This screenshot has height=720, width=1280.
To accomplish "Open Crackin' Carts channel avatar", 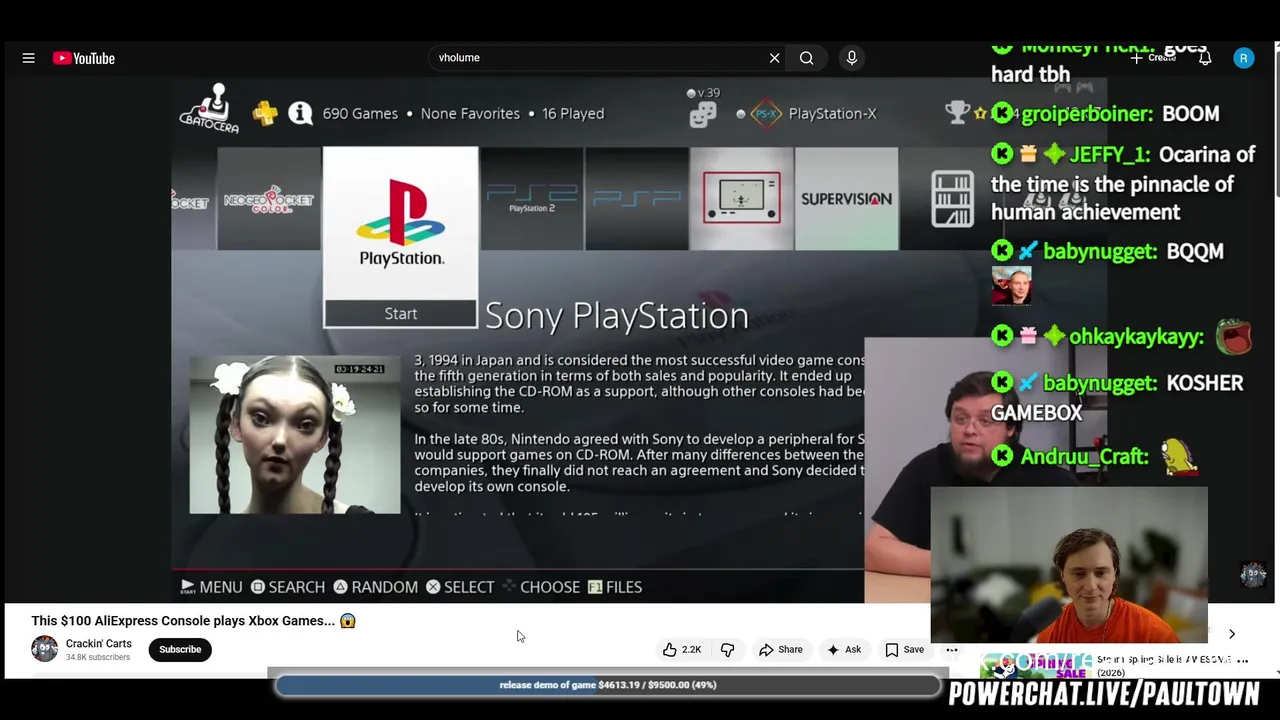I will tap(45, 649).
